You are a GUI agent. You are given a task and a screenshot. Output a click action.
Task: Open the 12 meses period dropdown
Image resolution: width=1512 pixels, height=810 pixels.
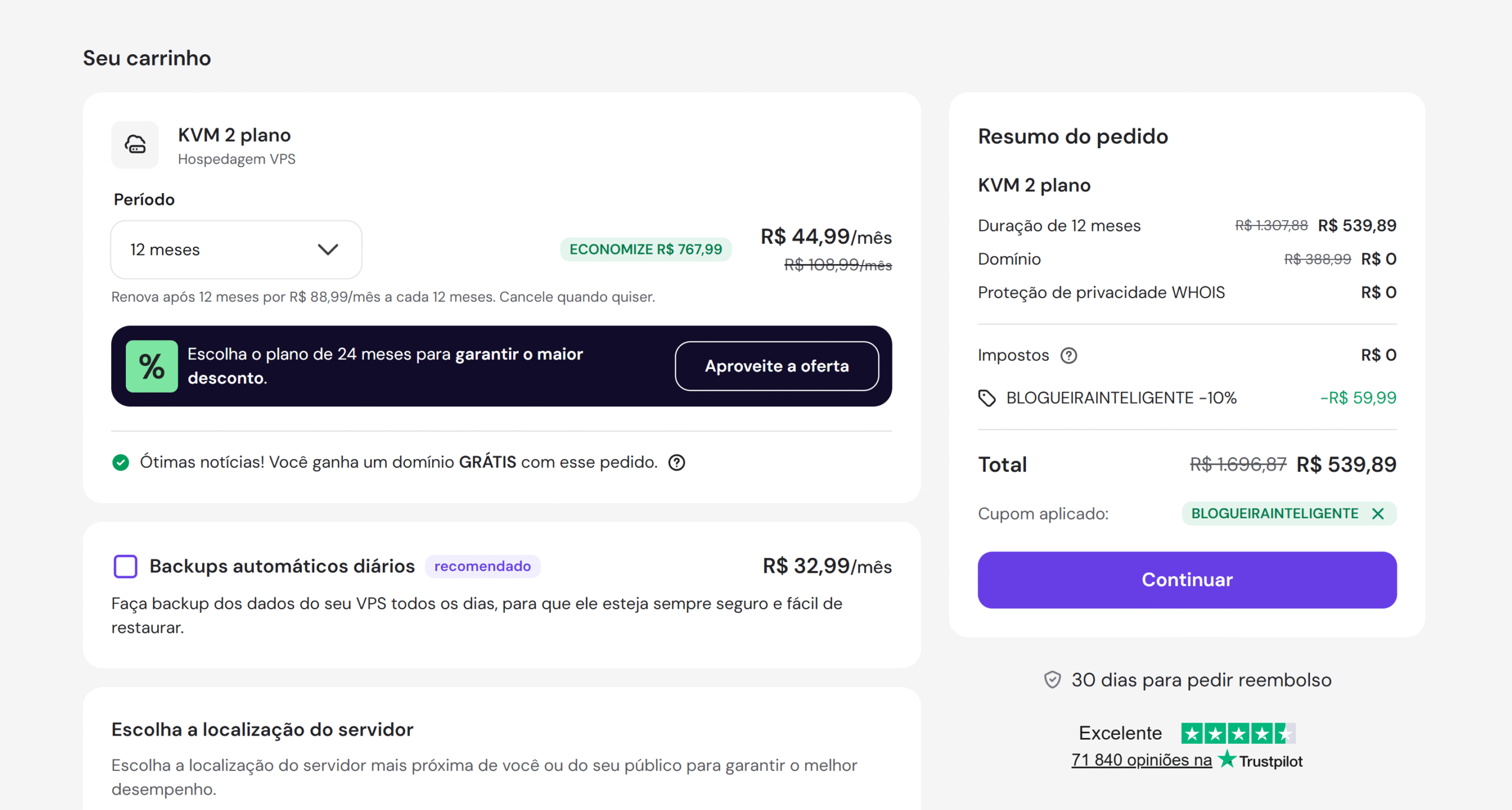[236, 250]
